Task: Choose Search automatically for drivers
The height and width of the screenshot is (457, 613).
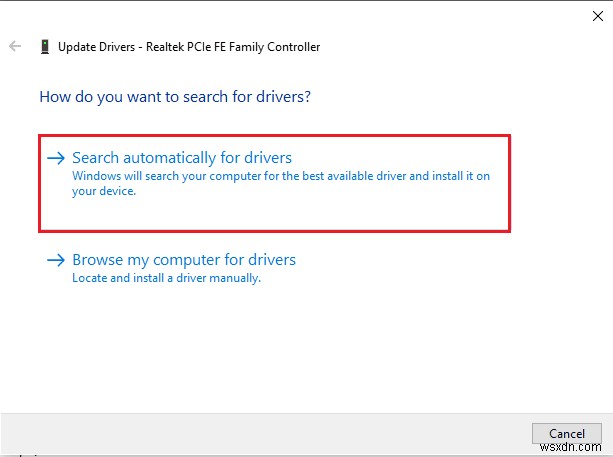Action: (182, 158)
